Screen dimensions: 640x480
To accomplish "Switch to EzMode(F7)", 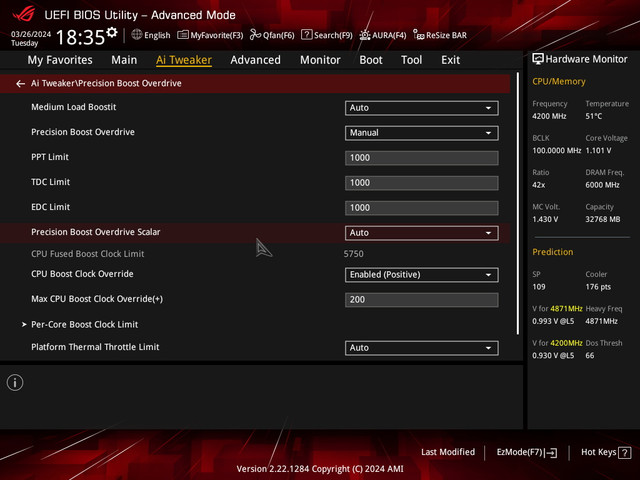I will pyautogui.click(x=527, y=452).
